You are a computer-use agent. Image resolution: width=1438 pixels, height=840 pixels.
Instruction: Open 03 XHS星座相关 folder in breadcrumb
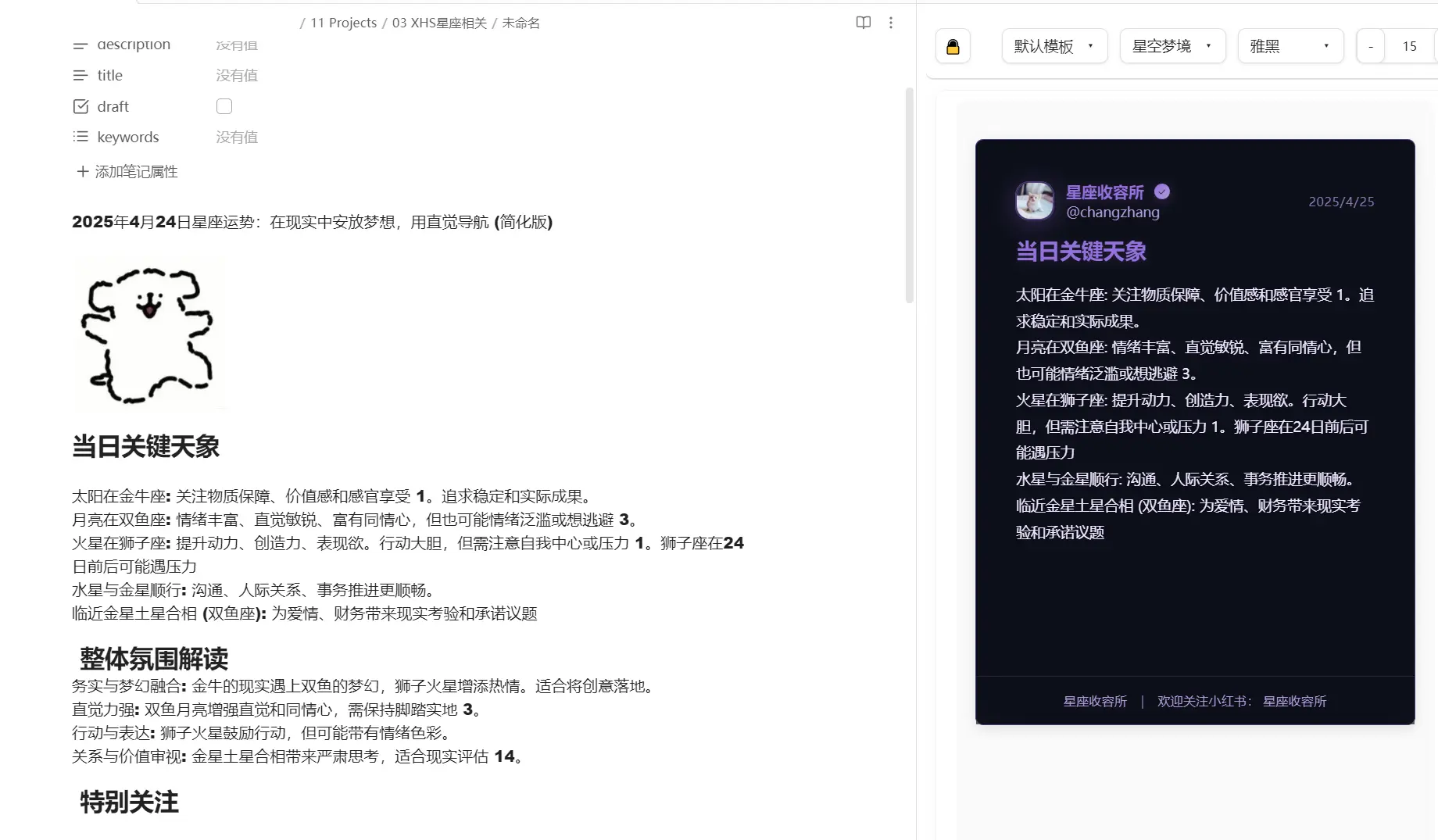coord(439,23)
